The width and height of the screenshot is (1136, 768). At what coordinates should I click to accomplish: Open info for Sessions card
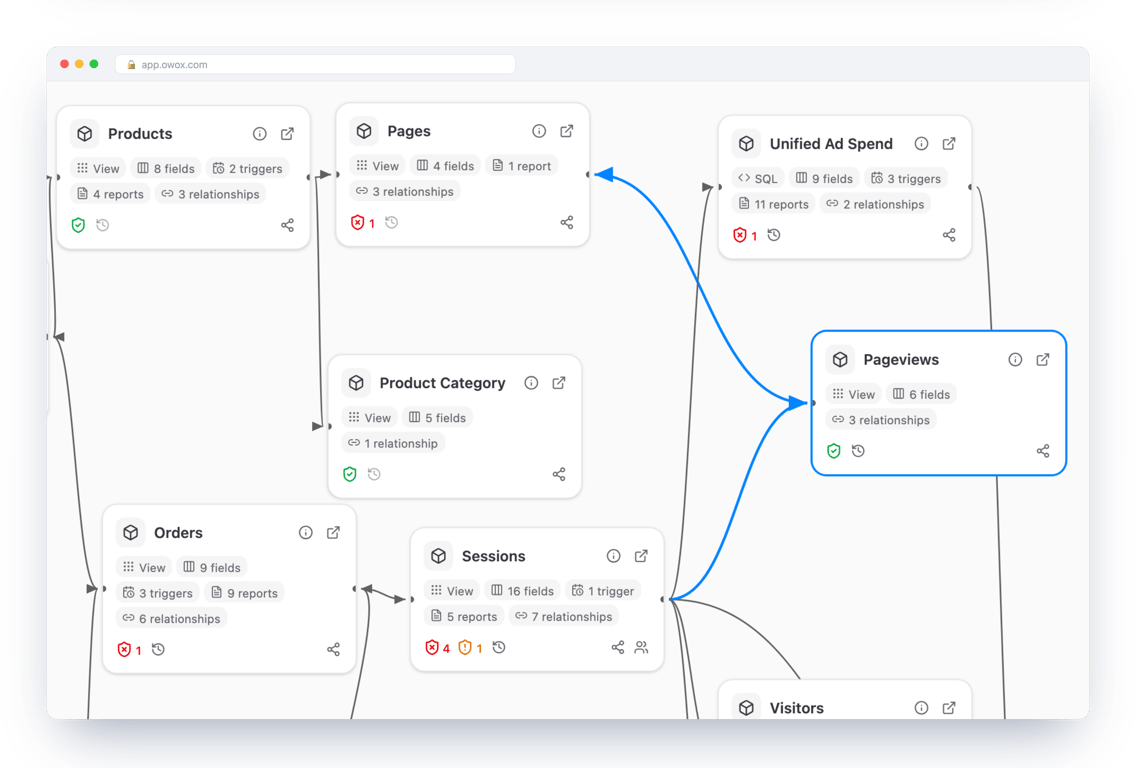click(x=614, y=556)
